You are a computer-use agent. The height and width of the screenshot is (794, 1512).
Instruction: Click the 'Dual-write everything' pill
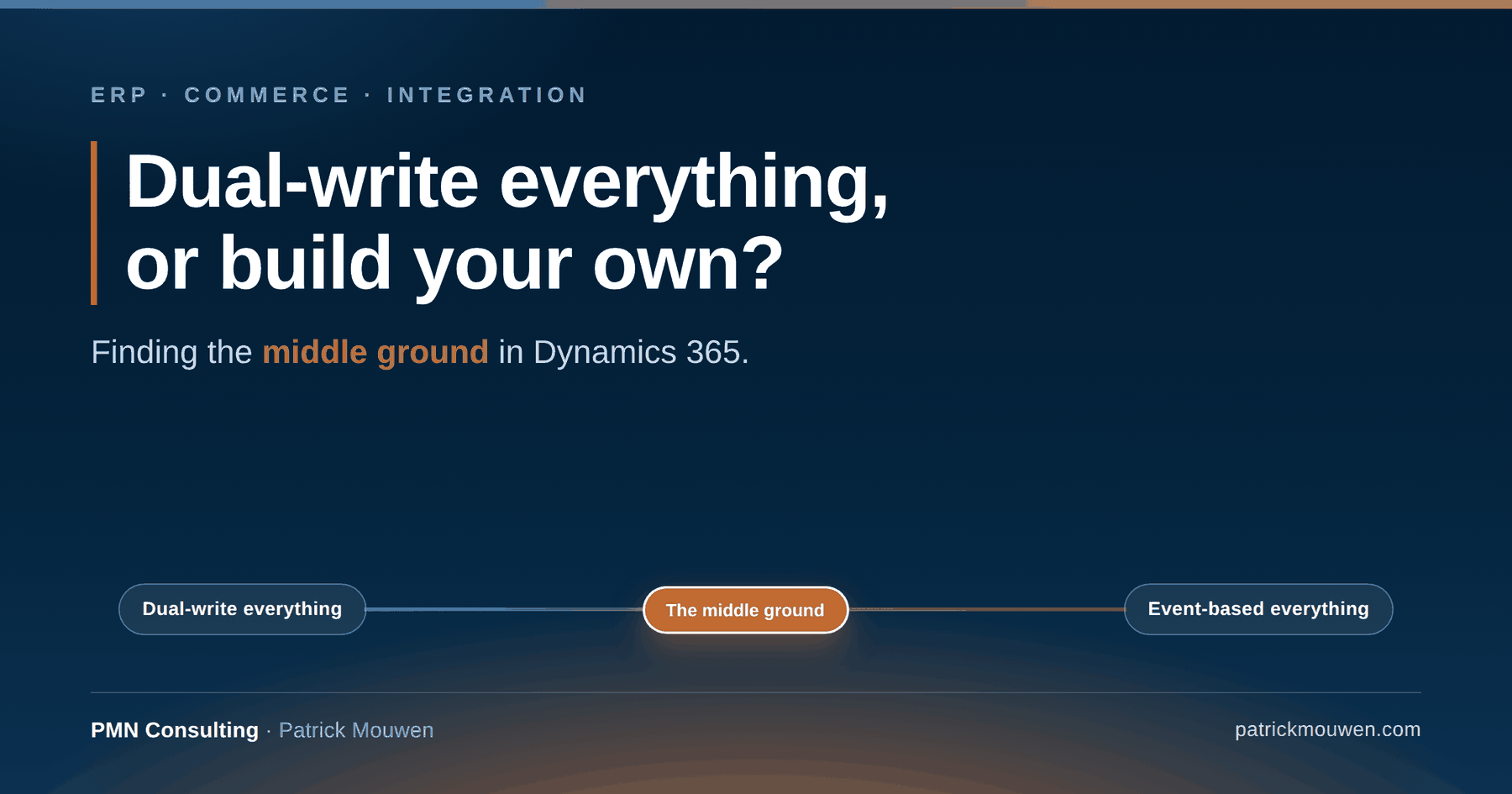(242, 609)
